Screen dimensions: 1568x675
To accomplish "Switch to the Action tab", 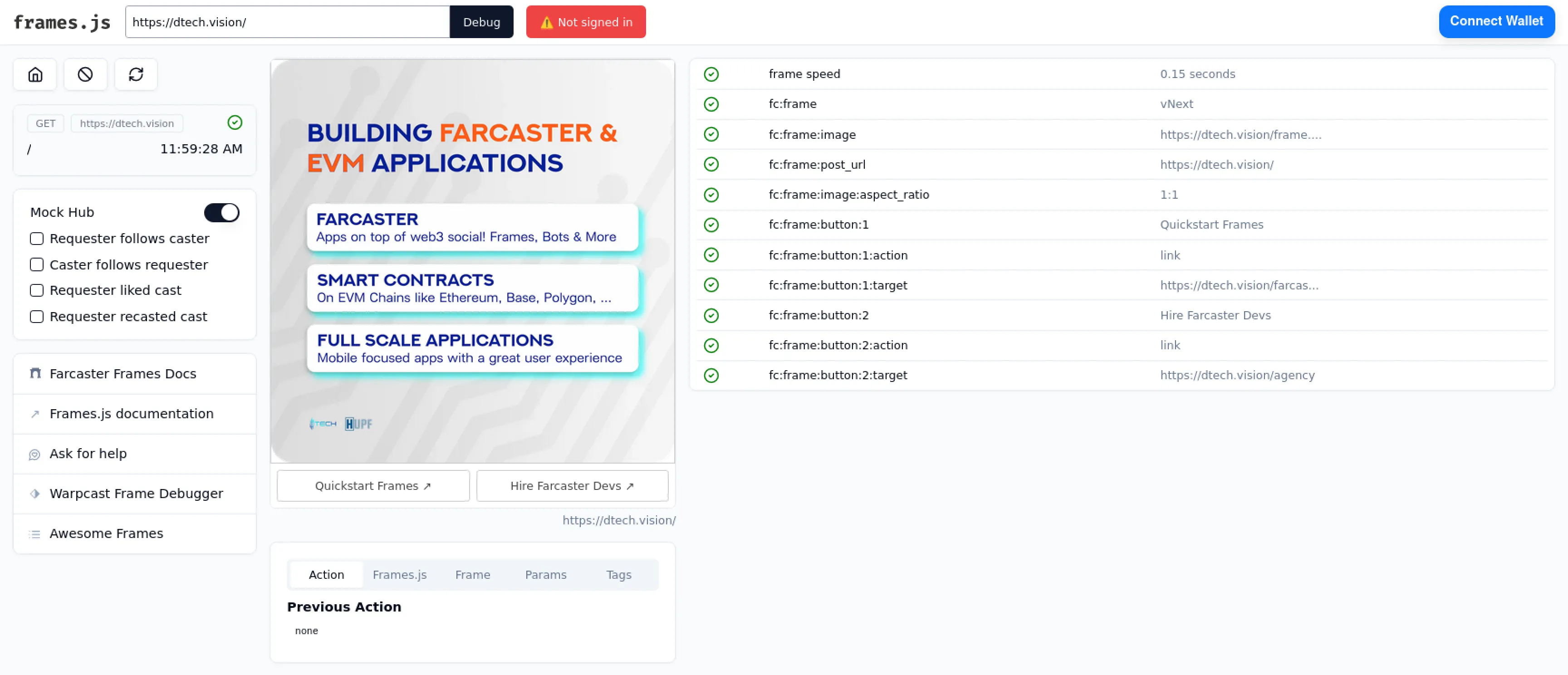I will pos(326,575).
